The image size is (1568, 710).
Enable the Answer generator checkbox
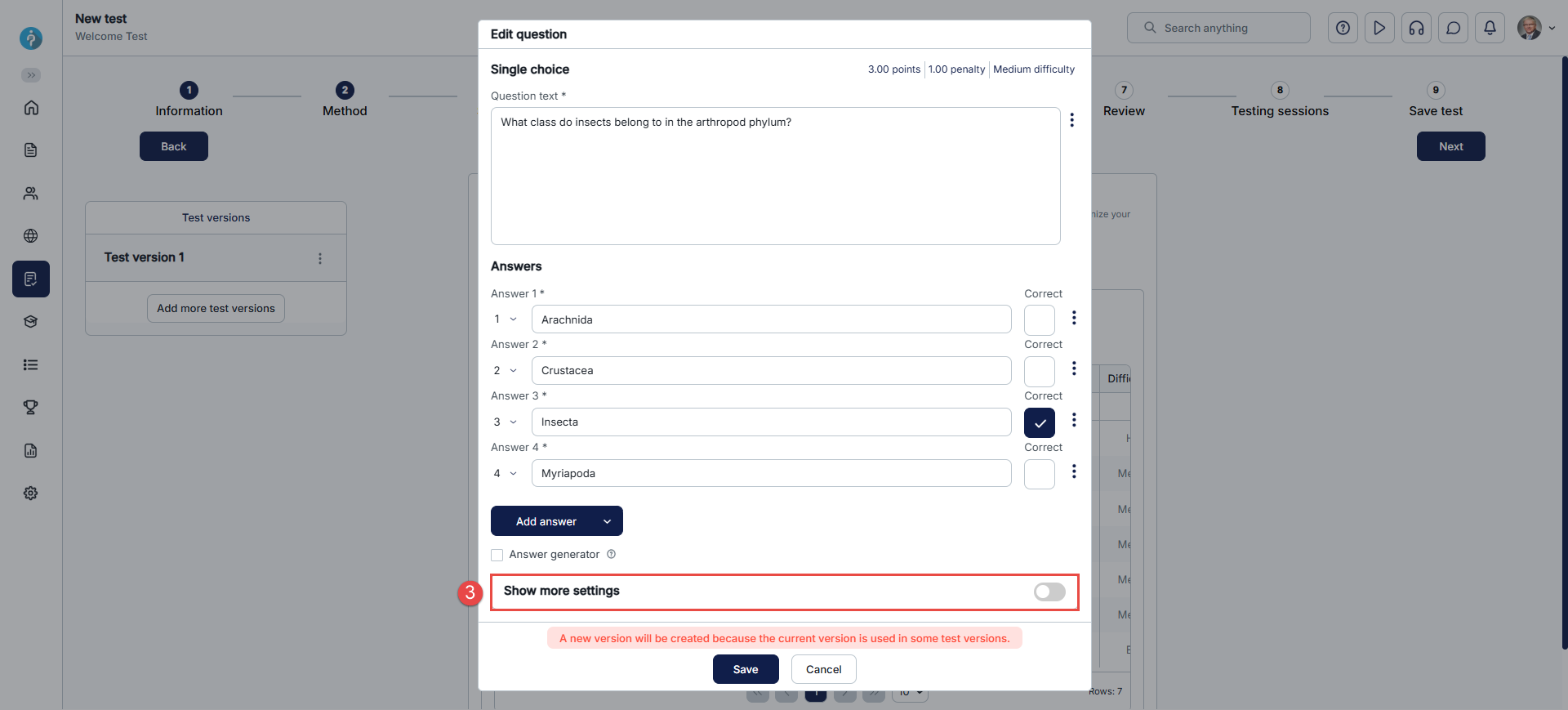click(x=497, y=555)
